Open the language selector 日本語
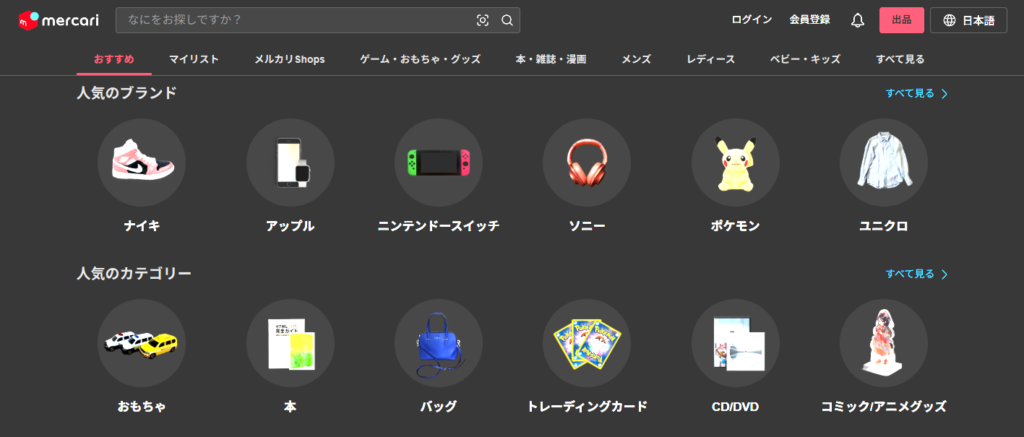1024x437 pixels. click(x=968, y=20)
